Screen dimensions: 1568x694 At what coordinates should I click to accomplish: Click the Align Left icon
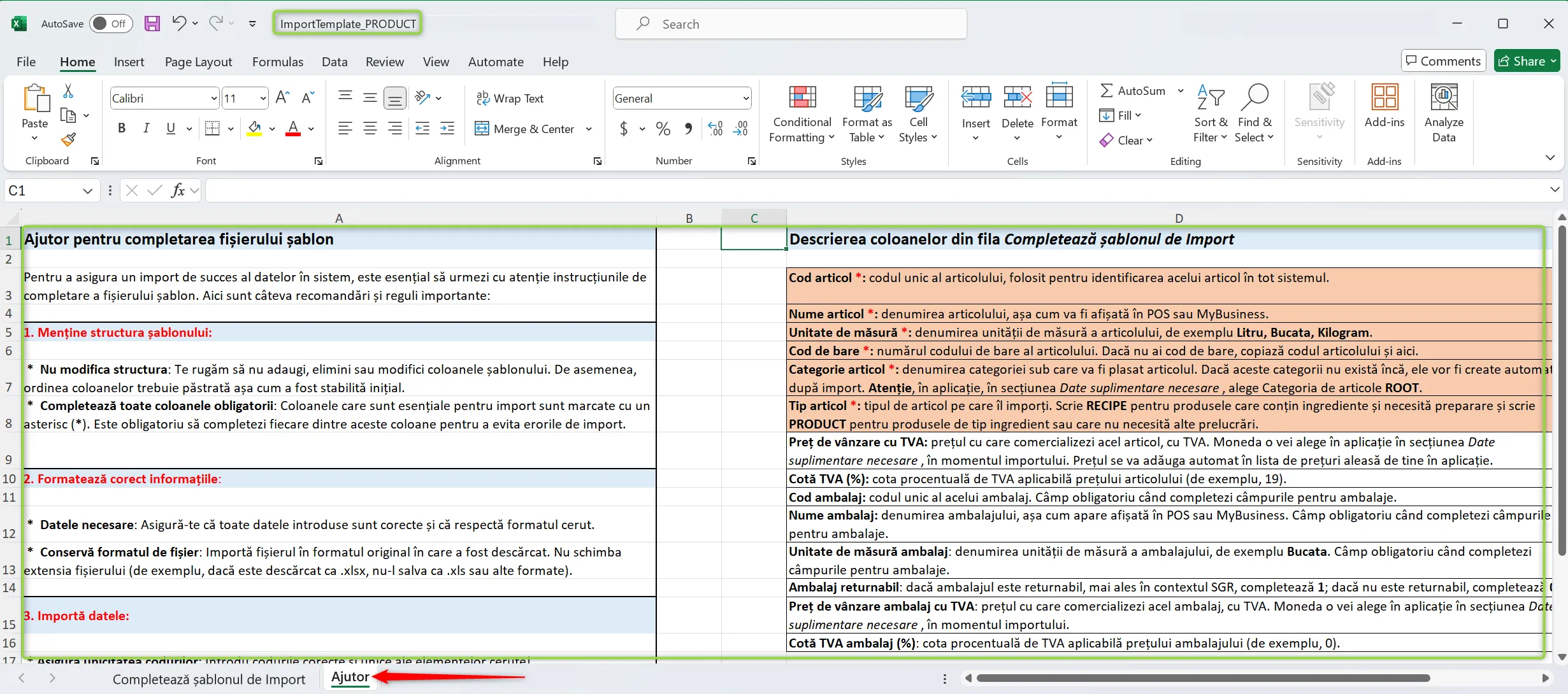(345, 128)
